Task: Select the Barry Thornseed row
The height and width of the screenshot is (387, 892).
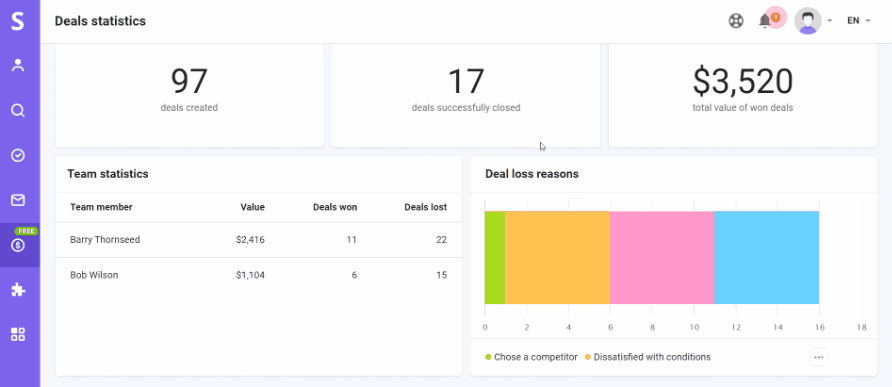Action: (259, 240)
